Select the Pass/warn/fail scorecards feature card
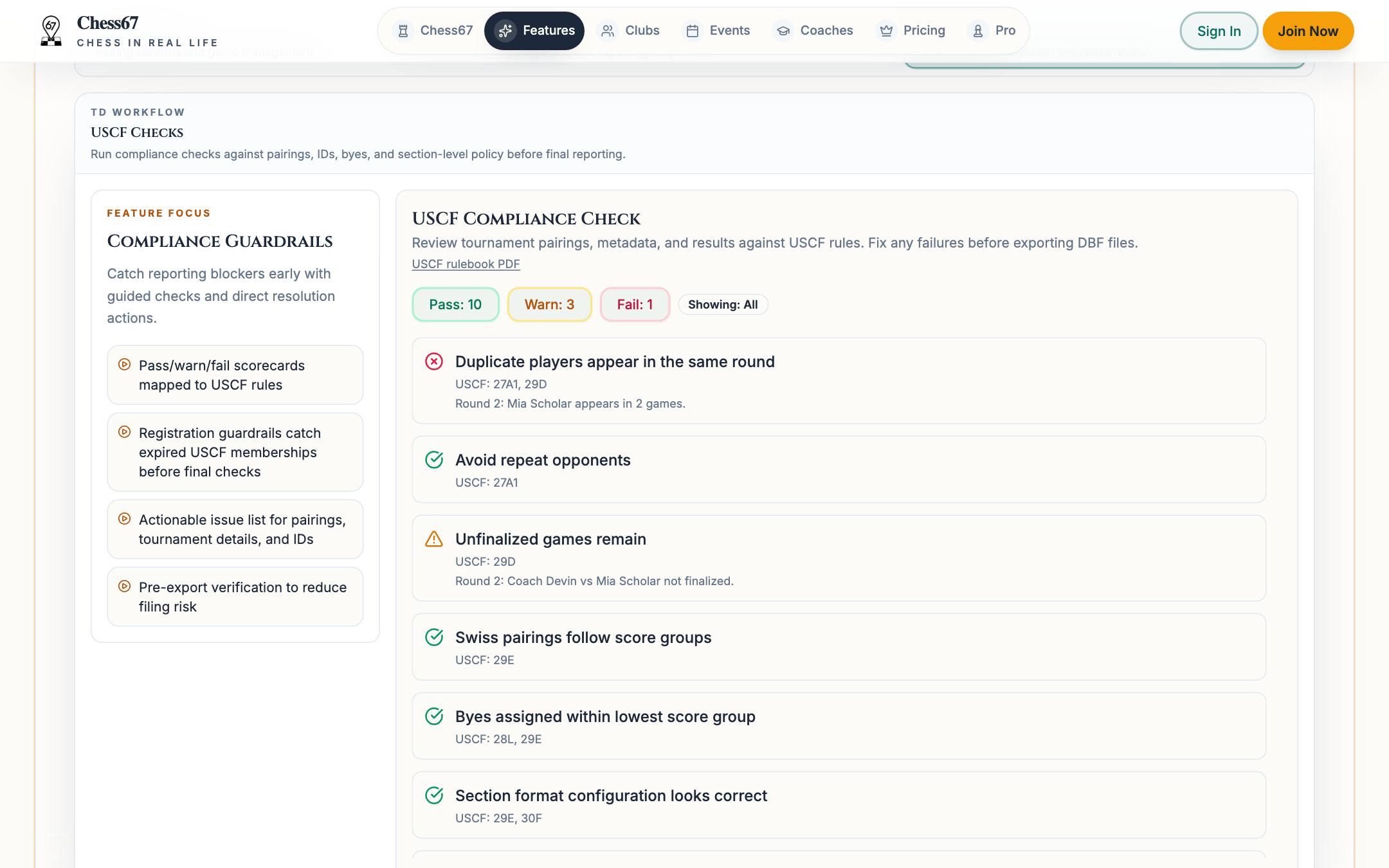Screen dimensions: 1389x868 (235, 375)
